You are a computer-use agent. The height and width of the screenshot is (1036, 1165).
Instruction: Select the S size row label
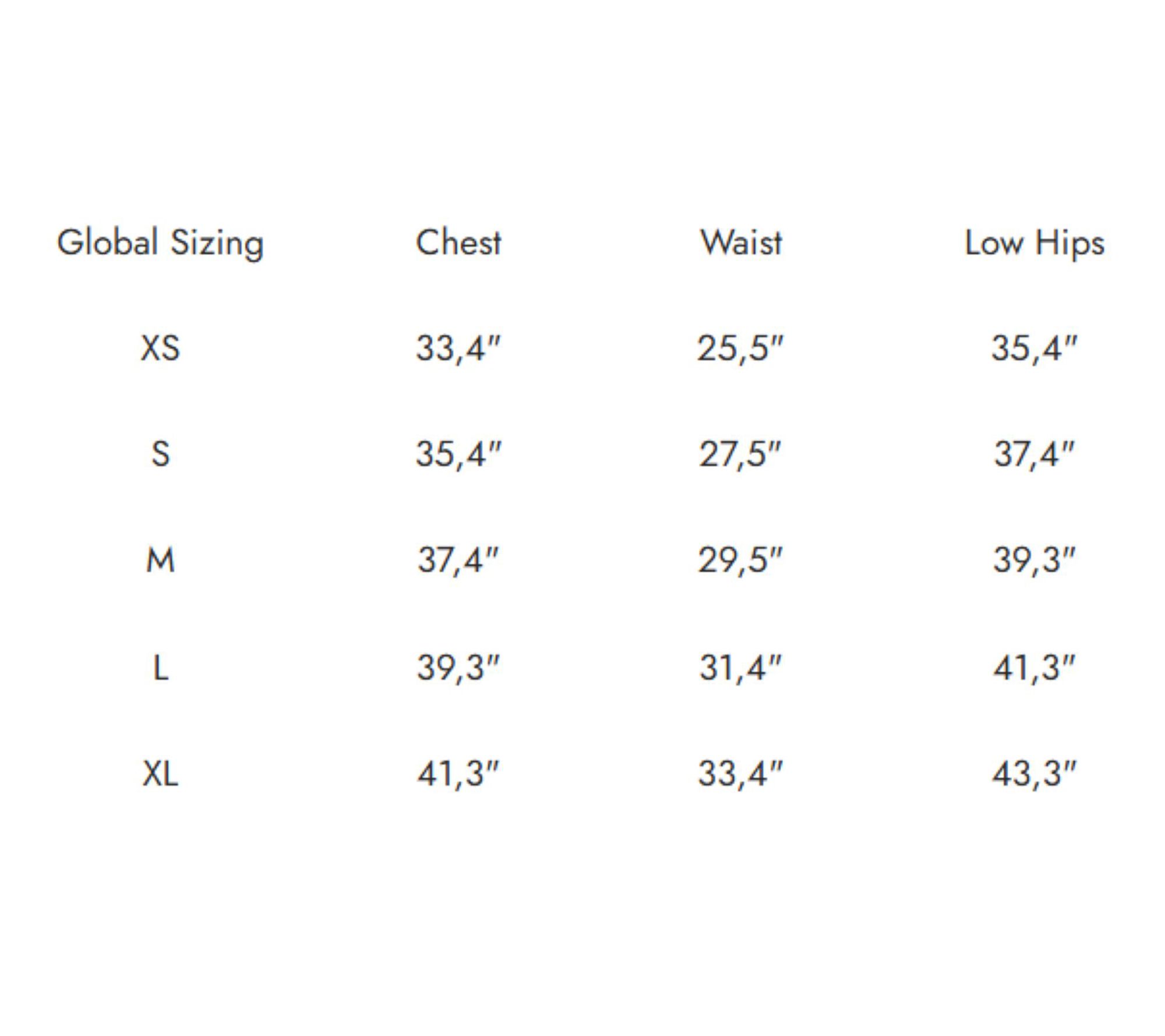(x=160, y=454)
